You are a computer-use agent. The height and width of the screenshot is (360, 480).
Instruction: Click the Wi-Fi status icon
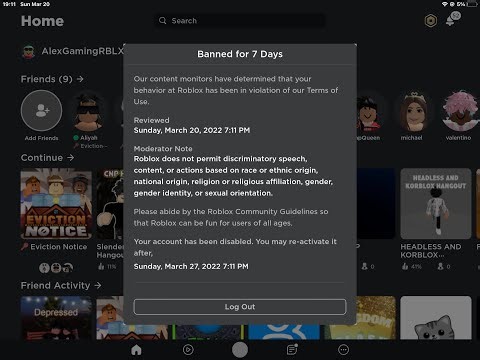pyautogui.click(x=445, y=4)
